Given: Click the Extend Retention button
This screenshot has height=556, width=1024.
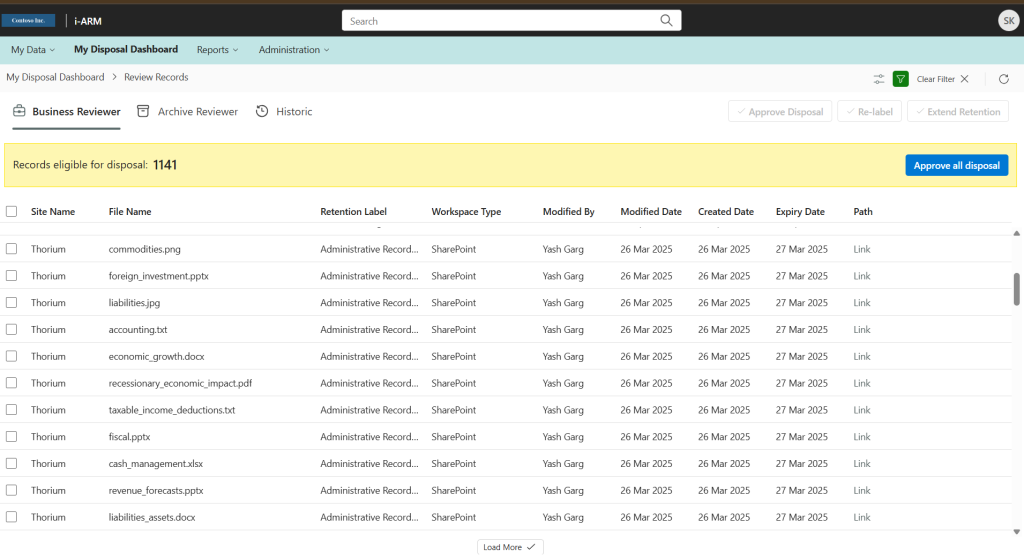Looking at the screenshot, I should (958, 111).
